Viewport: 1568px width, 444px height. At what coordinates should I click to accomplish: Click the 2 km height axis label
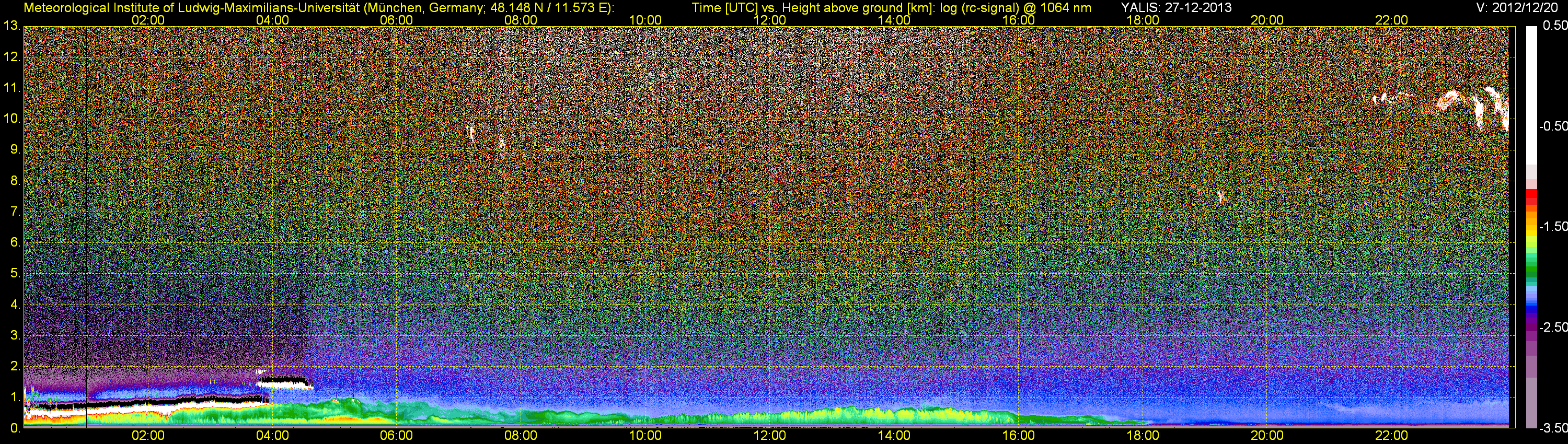click(15, 366)
